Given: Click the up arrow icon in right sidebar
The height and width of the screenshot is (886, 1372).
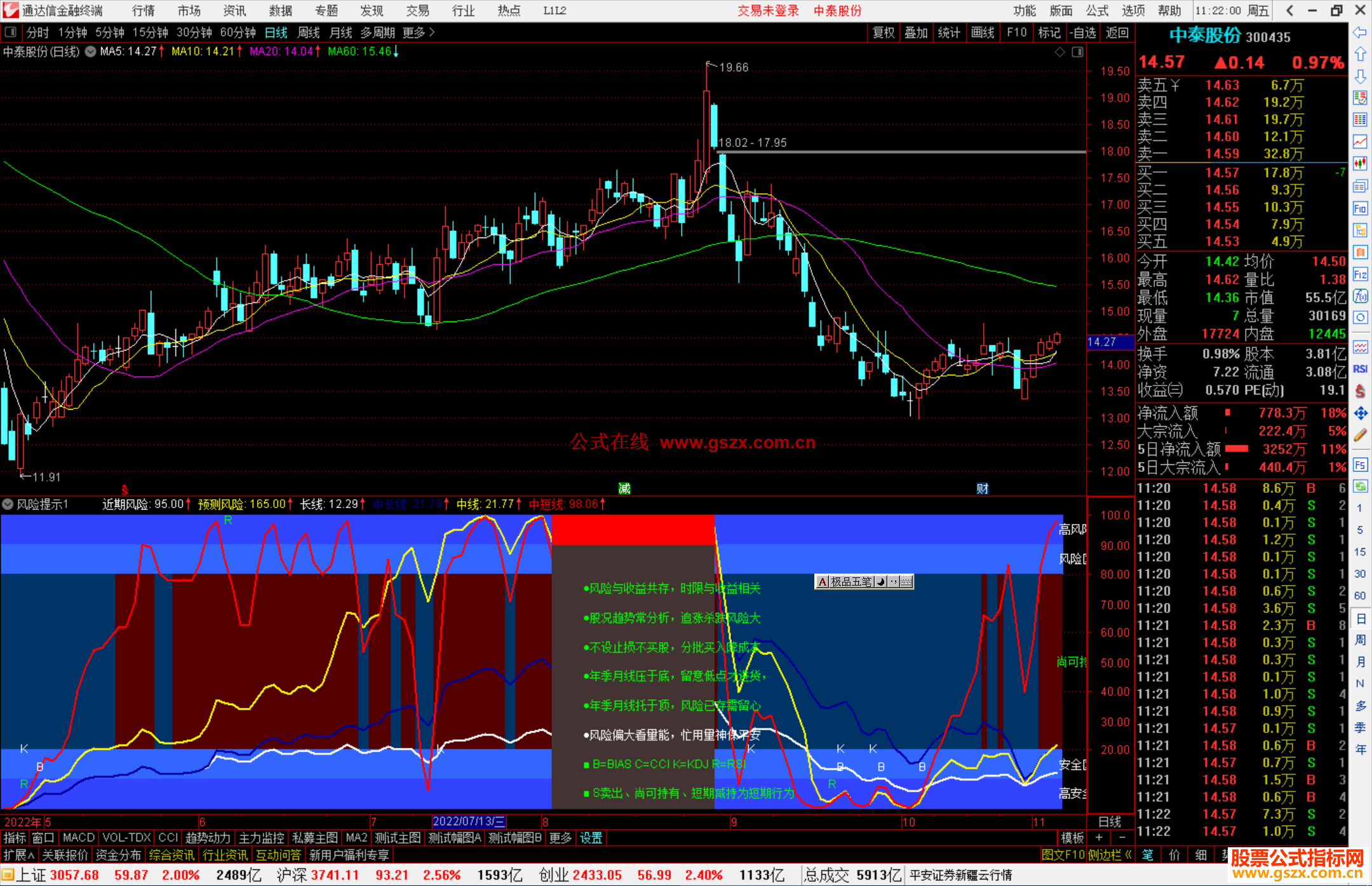Looking at the screenshot, I should [1360, 55].
